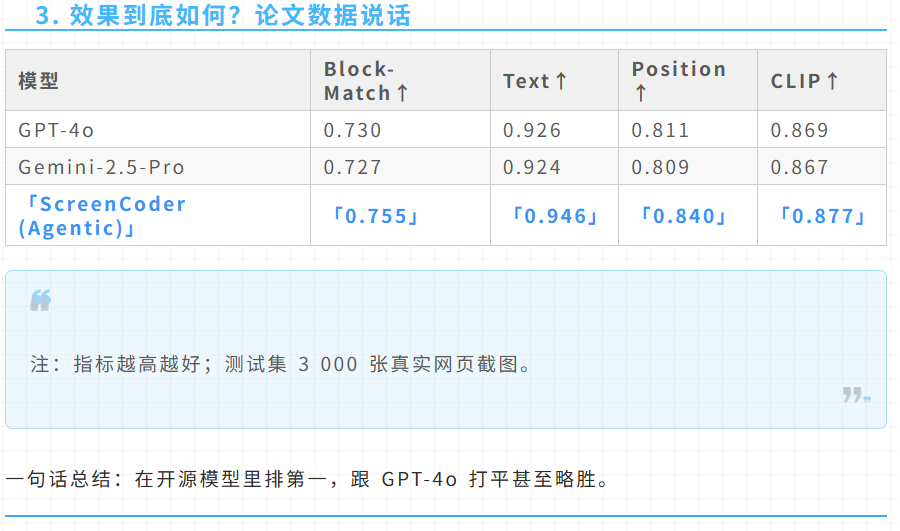Select the "Text ↑" column header
Image resolution: width=900 pixels, height=531 pixels.
tap(554, 80)
